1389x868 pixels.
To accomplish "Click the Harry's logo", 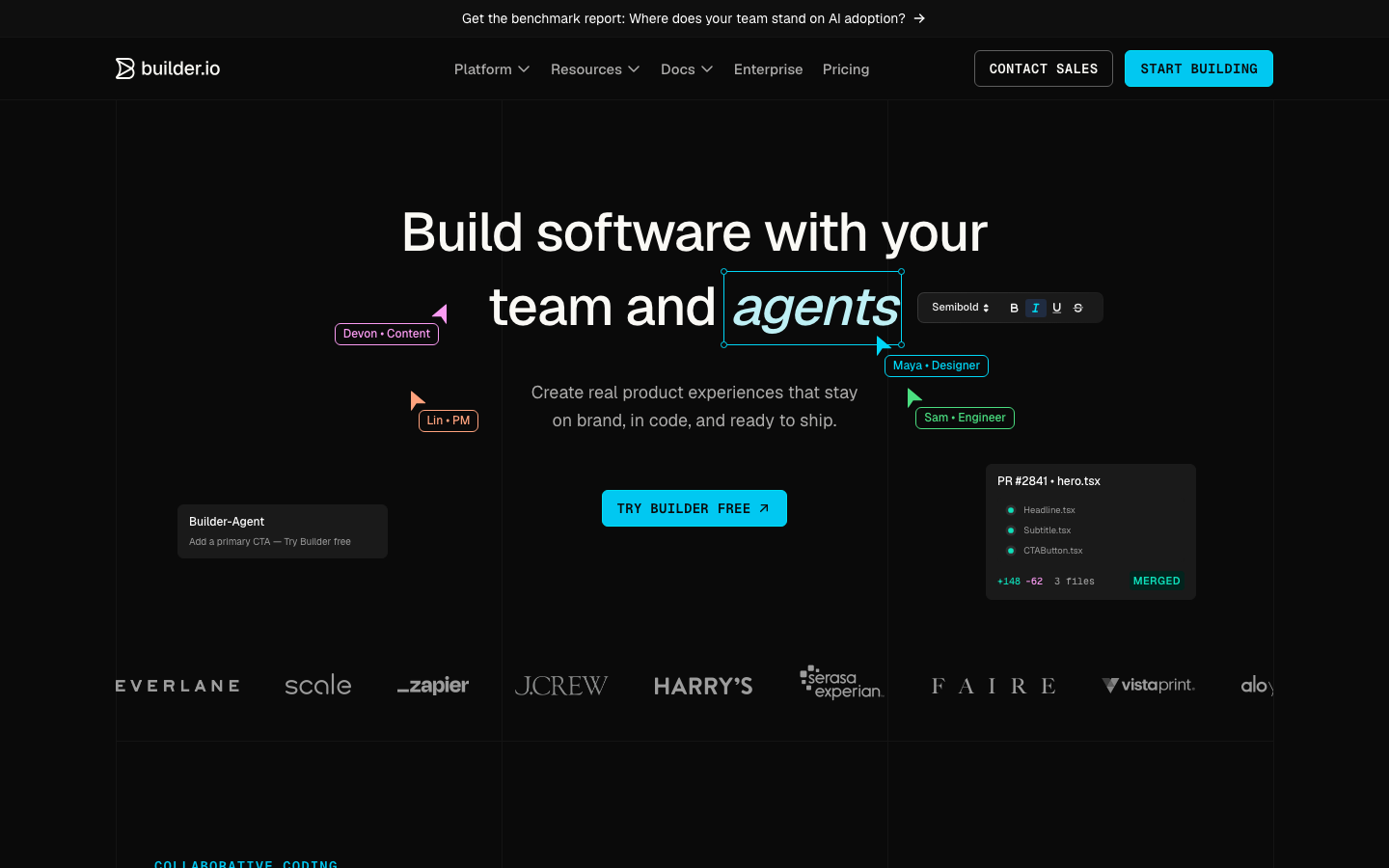I will point(703,686).
